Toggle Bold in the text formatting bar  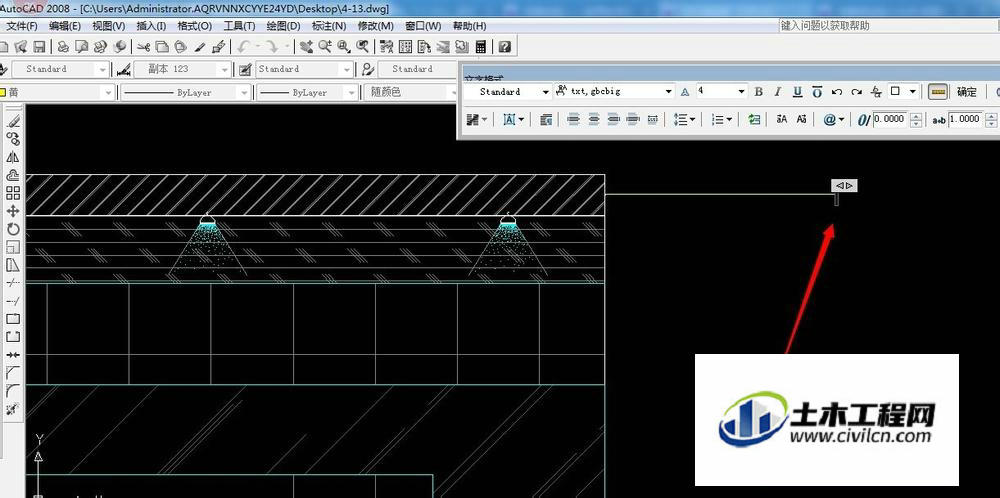pos(758,92)
